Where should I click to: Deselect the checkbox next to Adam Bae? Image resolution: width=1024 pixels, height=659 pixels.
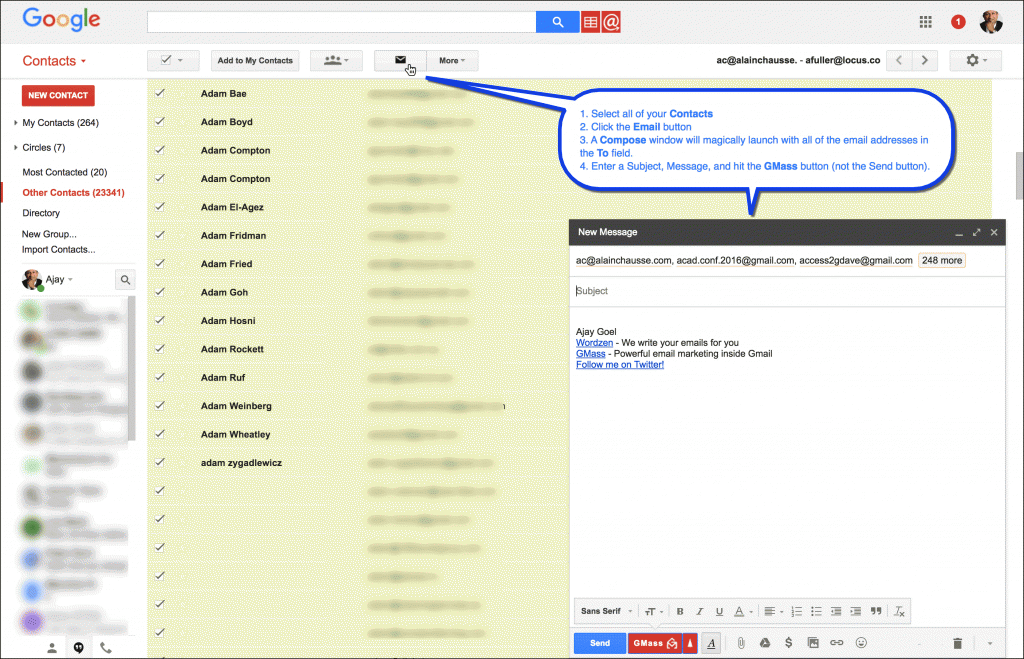[157, 93]
